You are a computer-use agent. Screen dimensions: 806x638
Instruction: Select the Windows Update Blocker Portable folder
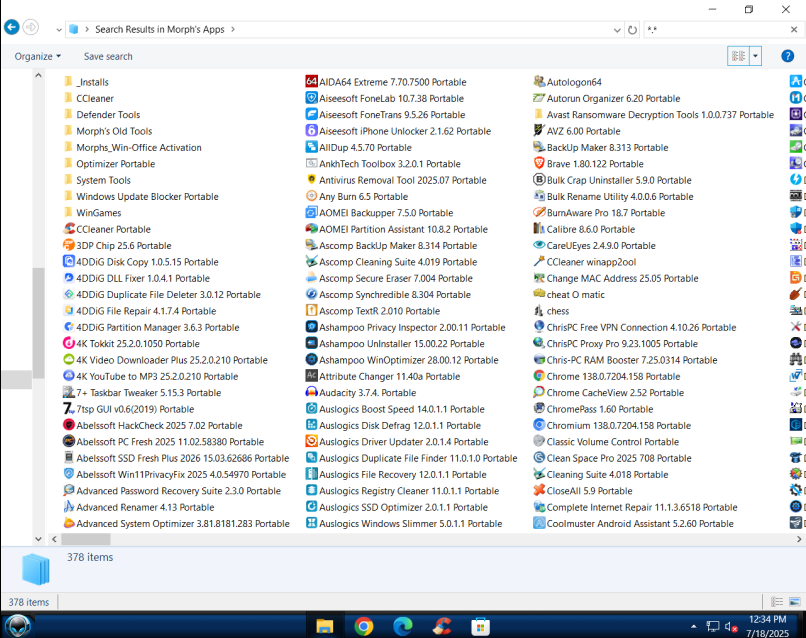click(x=141, y=196)
